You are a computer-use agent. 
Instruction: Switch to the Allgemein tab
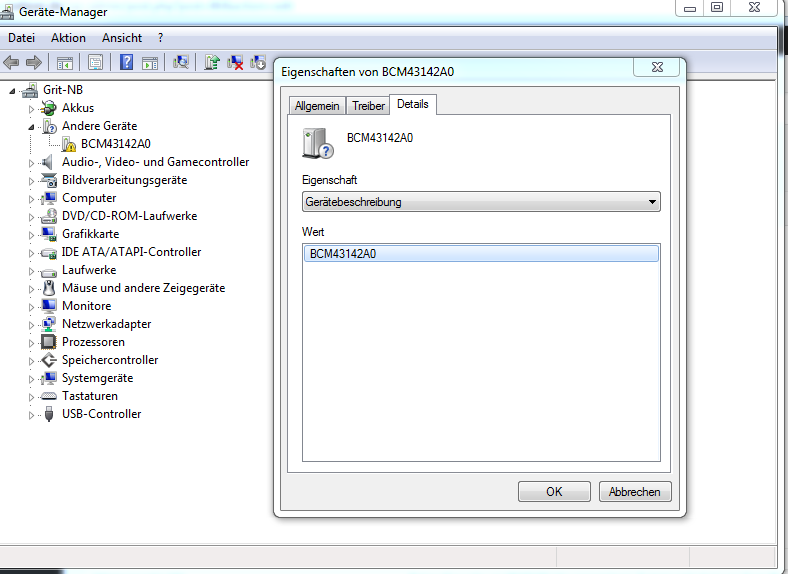(x=317, y=106)
